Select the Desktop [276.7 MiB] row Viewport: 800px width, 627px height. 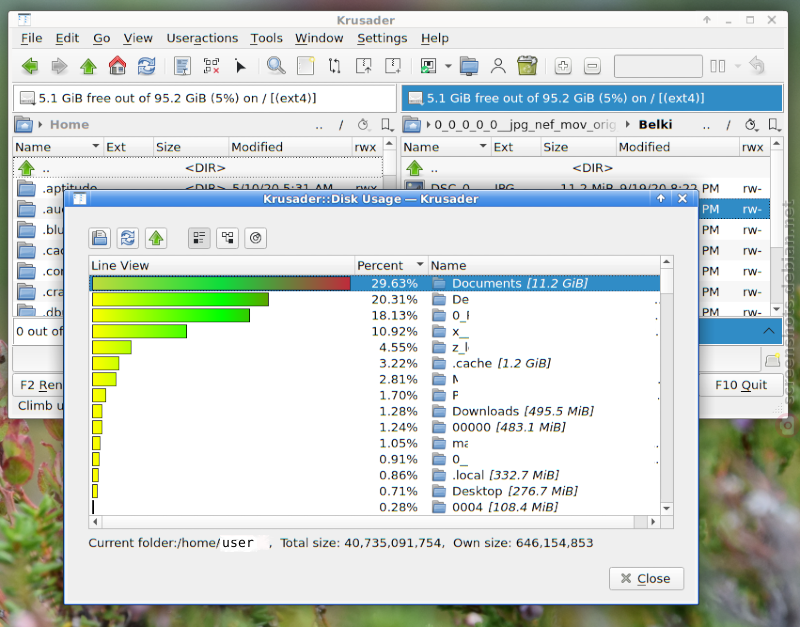tap(374, 491)
